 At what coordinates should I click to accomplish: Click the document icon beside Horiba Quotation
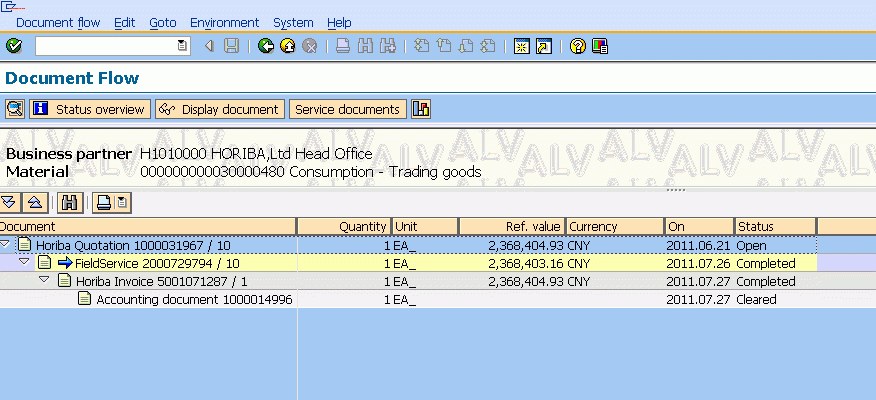[23, 245]
